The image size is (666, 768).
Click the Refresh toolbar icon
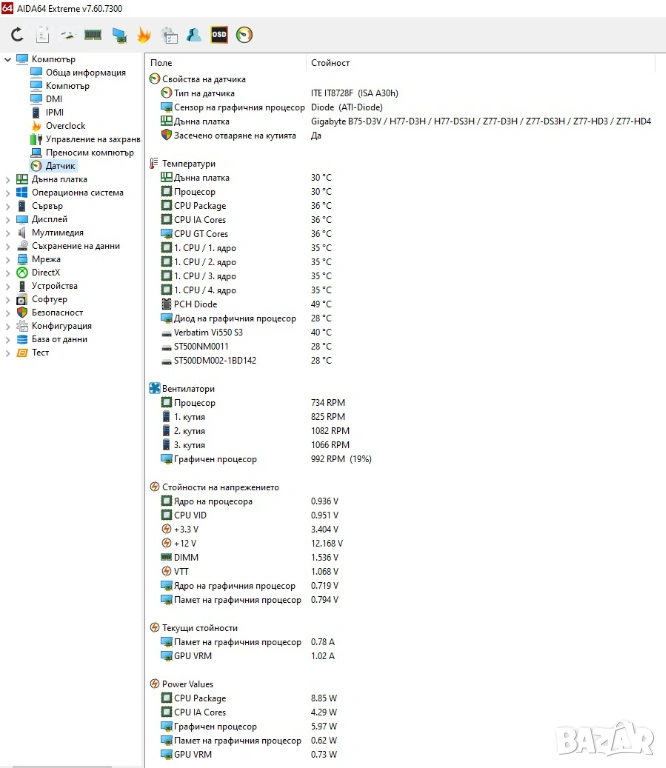[x=17, y=35]
